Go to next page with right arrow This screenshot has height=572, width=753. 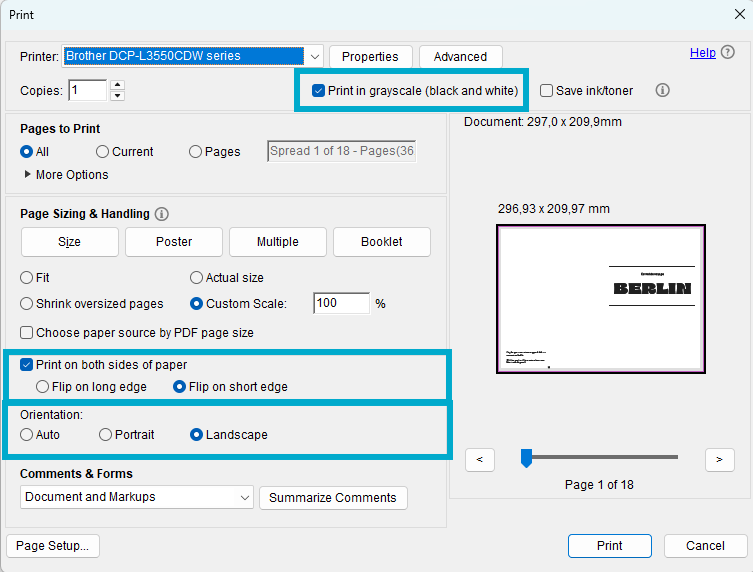click(x=719, y=460)
